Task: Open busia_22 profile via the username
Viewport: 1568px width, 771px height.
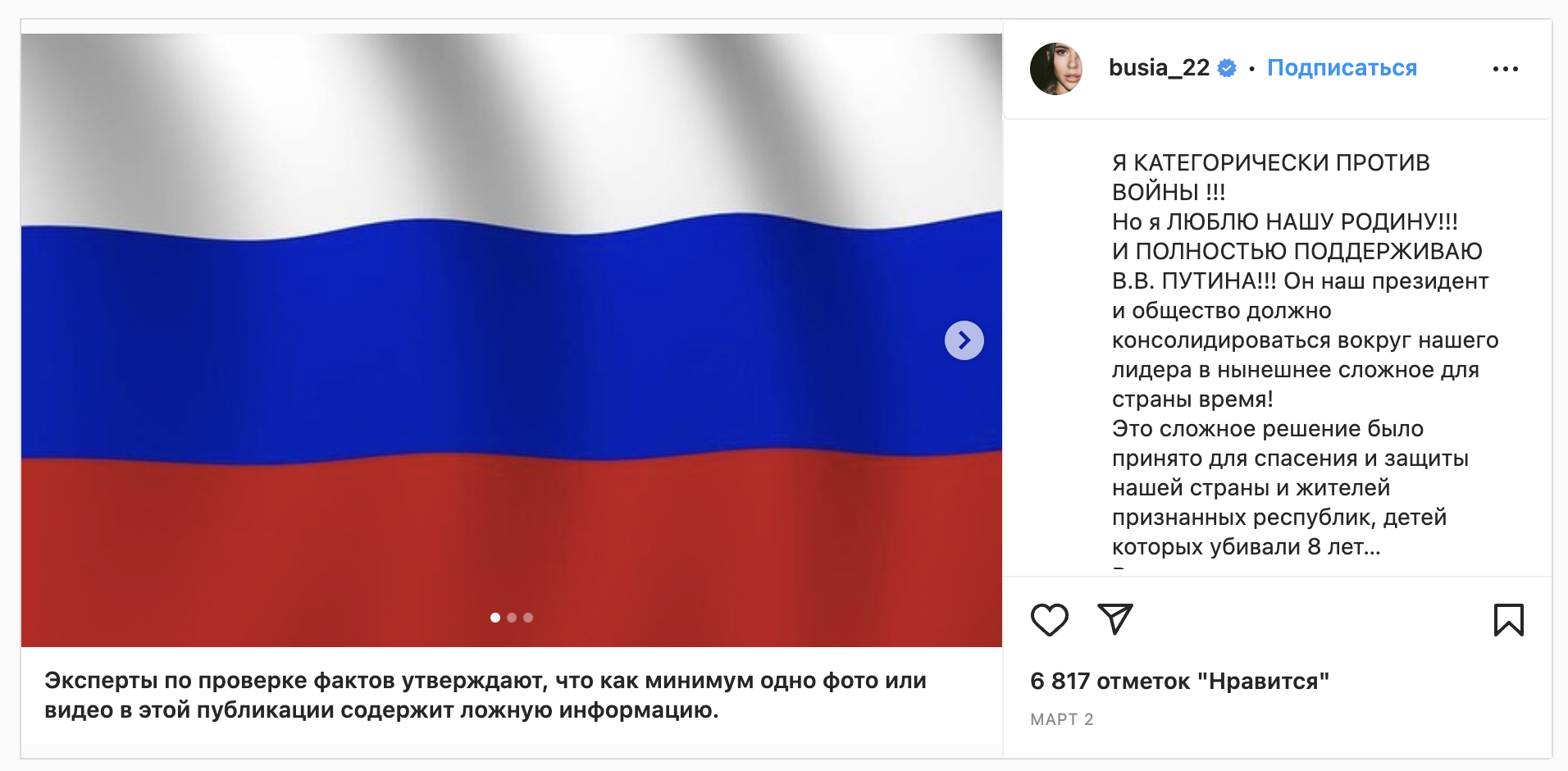Action: pyautogui.click(x=1158, y=69)
